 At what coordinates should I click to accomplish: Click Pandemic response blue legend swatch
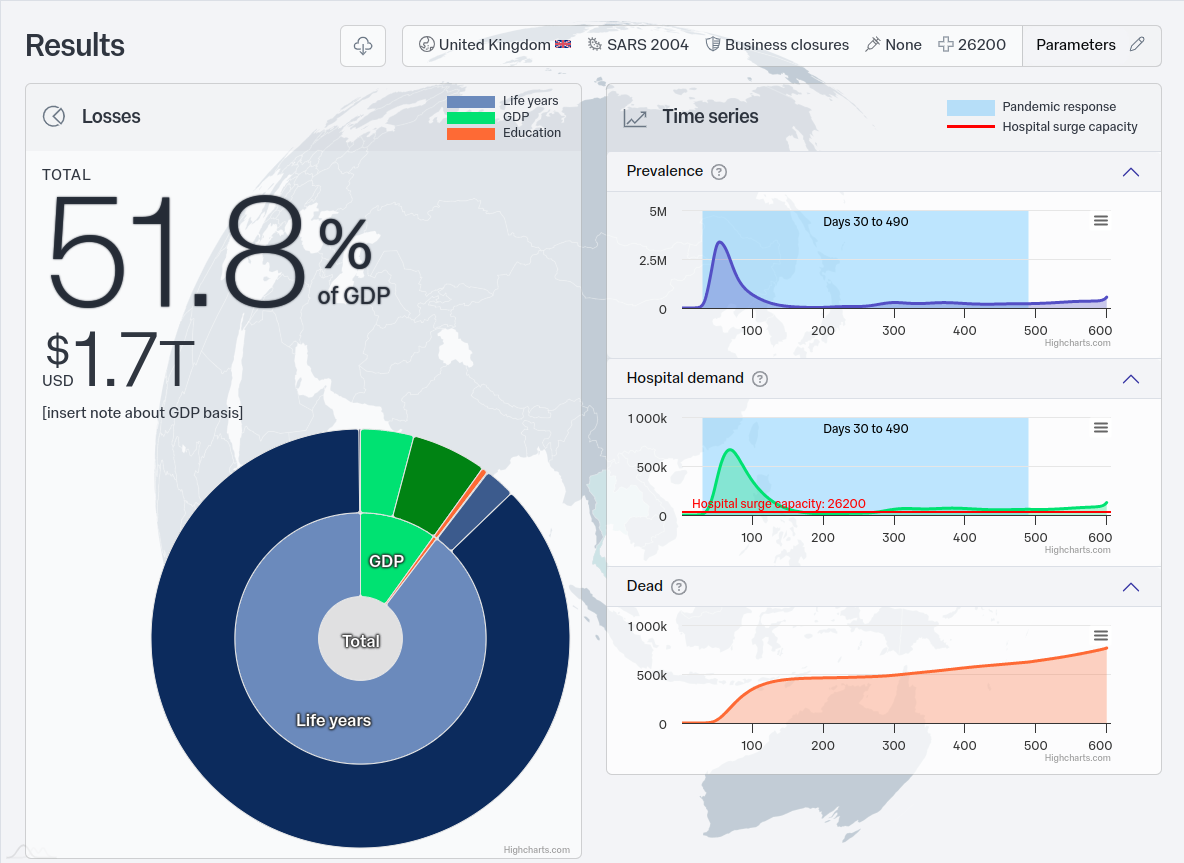(970, 107)
